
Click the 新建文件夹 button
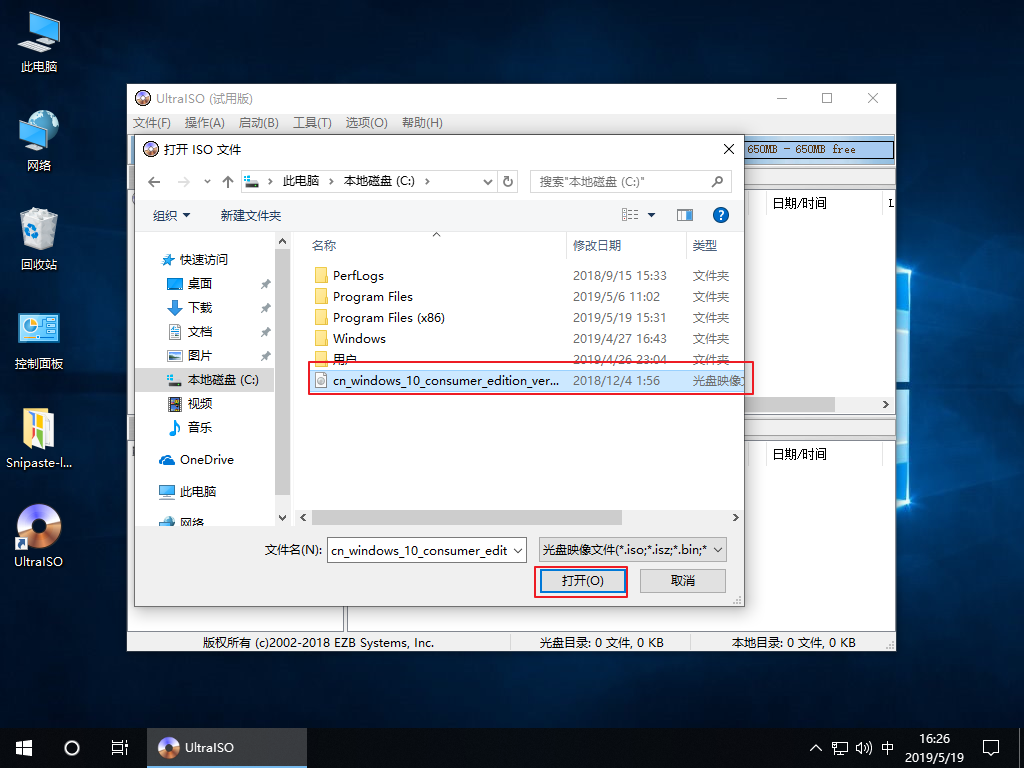[x=253, y=215]
